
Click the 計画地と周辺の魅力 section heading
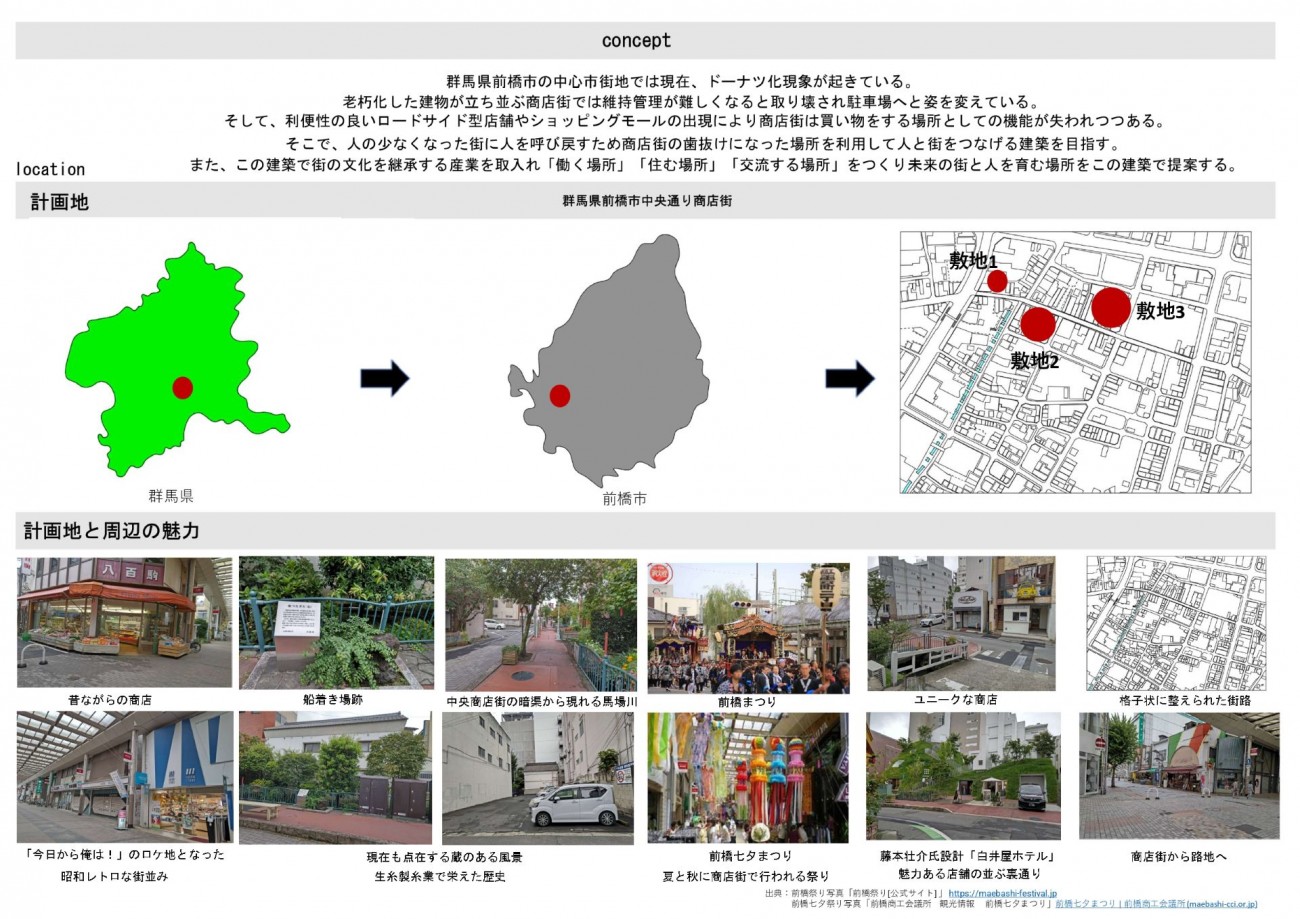click(112, 531)
